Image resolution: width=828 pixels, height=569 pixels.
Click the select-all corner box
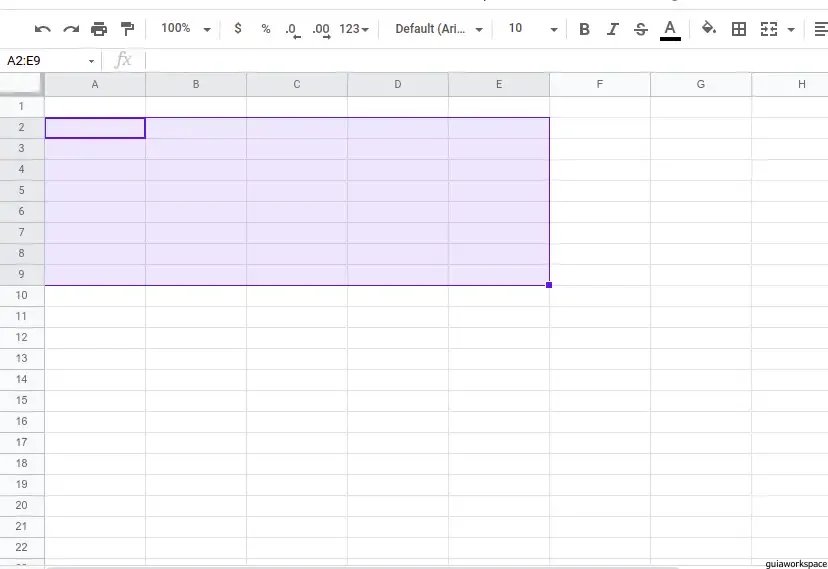pos(21,84)
